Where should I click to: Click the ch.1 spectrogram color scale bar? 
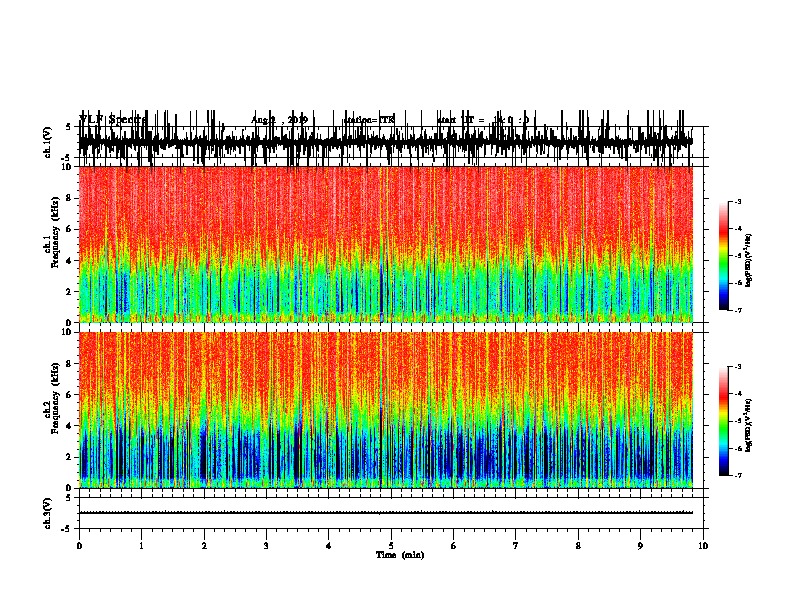click(724, 256)
